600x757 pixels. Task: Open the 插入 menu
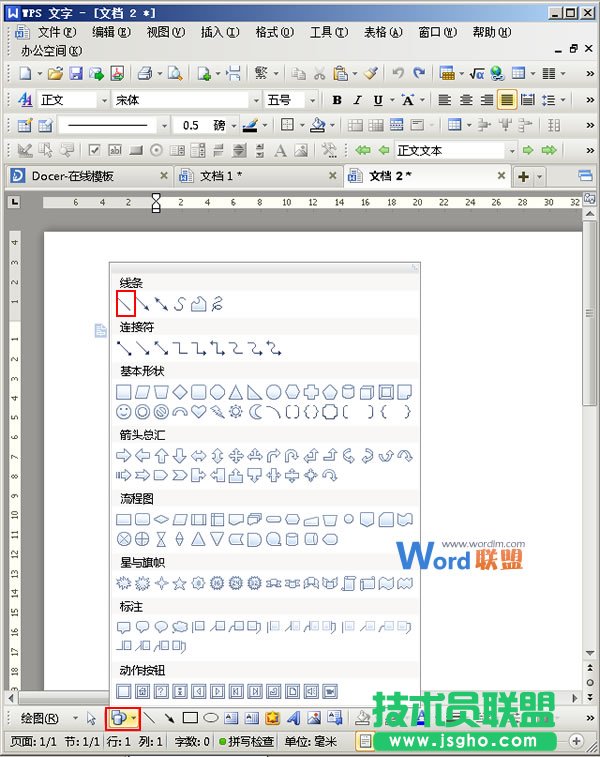(x=219, y=32)
